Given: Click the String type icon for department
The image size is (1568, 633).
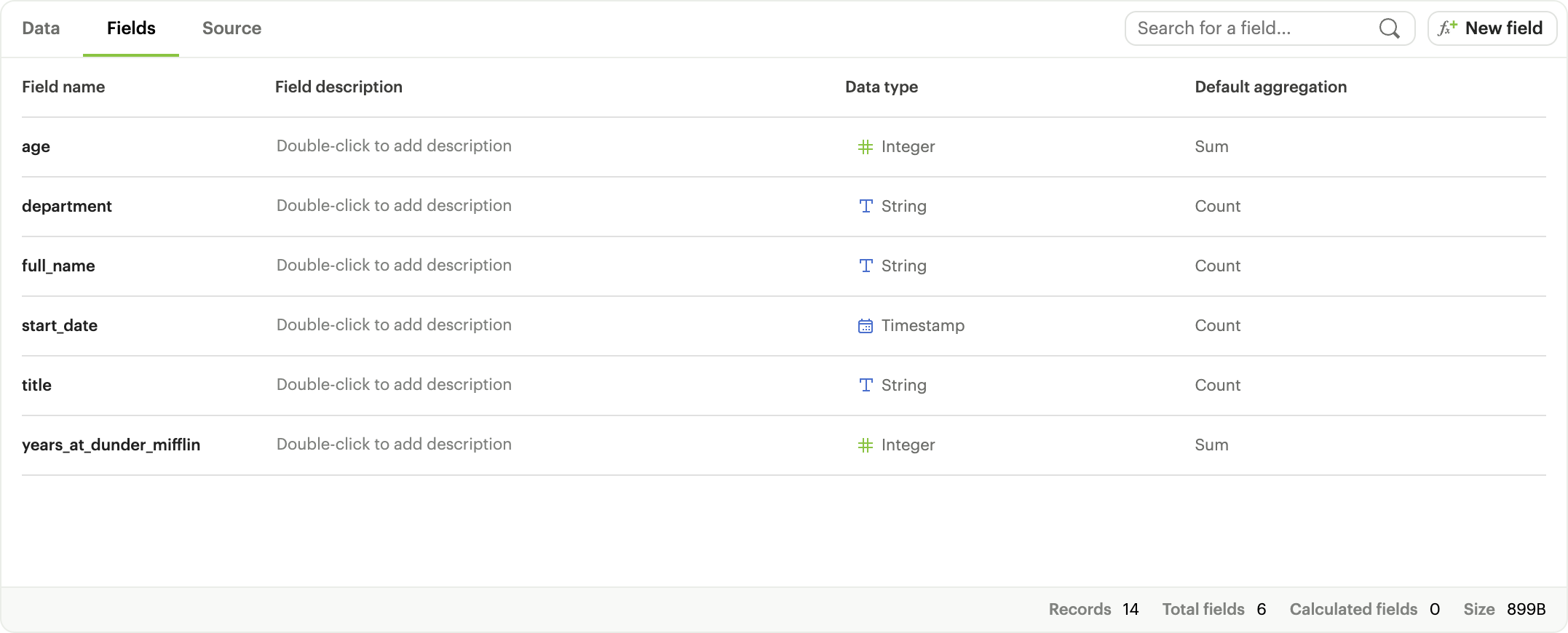Looking at the screenshot, I should [x=866, y=207].
